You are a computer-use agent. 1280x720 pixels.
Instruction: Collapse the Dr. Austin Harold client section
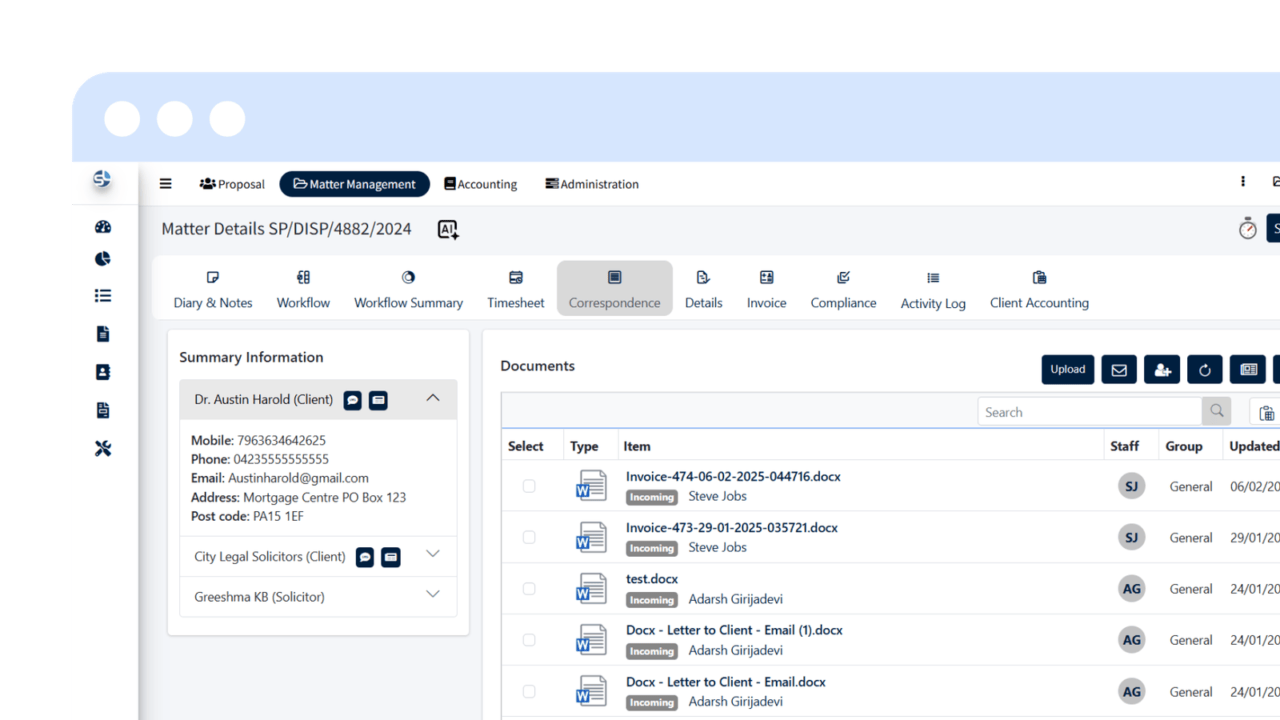pos(433,397)
